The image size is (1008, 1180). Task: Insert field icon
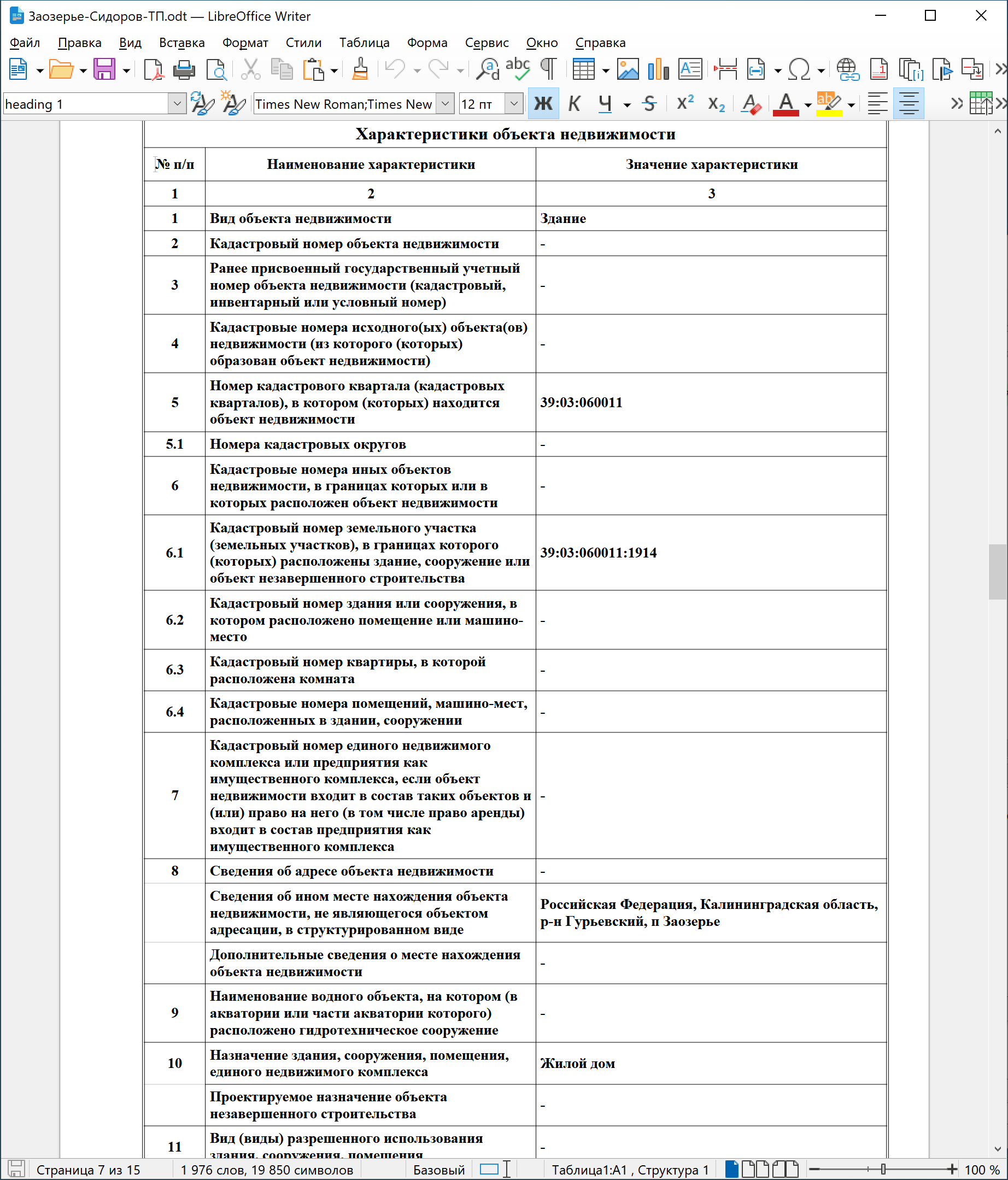[757, 69]
